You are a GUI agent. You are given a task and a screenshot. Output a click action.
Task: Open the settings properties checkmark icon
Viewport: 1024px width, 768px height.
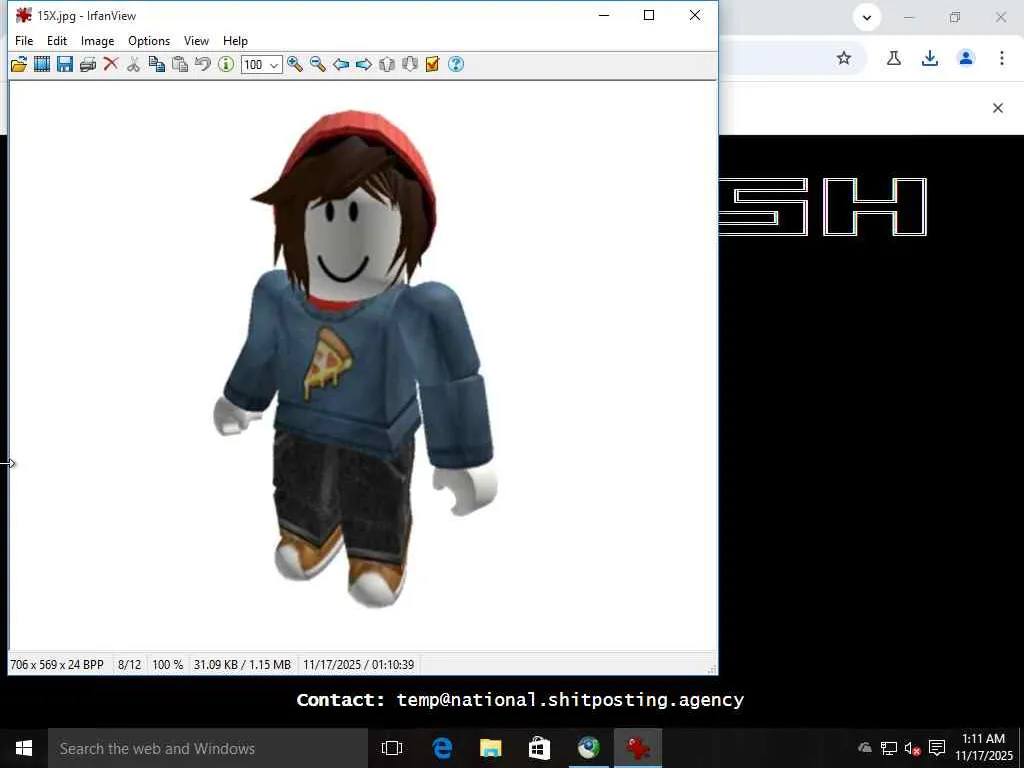pos(432,64)
